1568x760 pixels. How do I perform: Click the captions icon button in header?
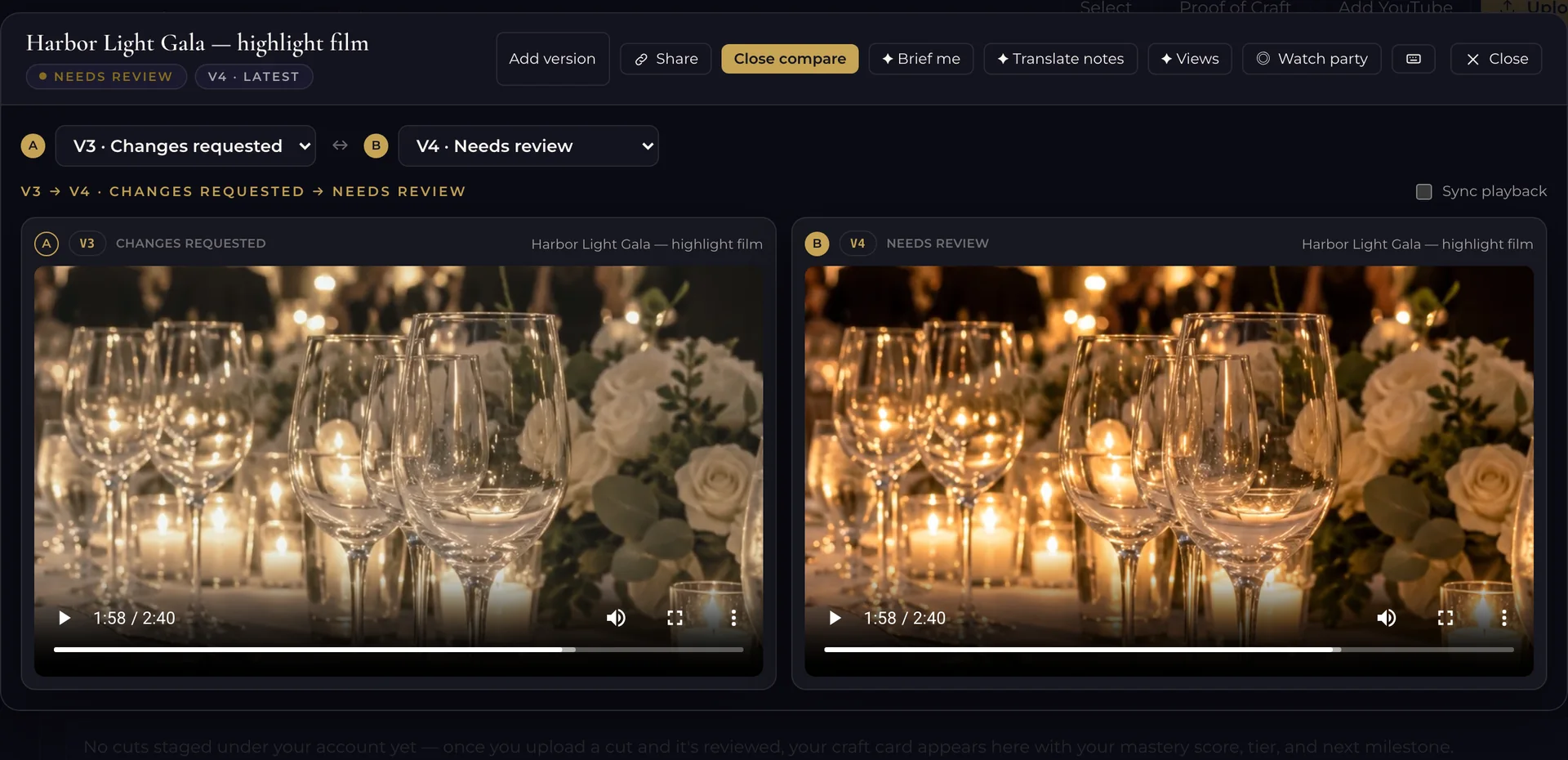[x=1414, y=59]
